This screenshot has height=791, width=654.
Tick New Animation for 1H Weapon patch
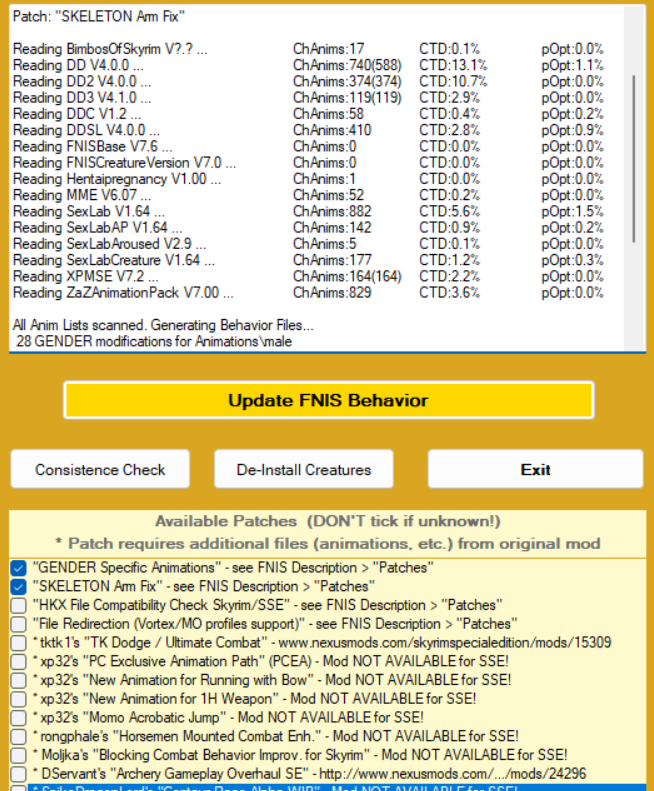[19, 699]
